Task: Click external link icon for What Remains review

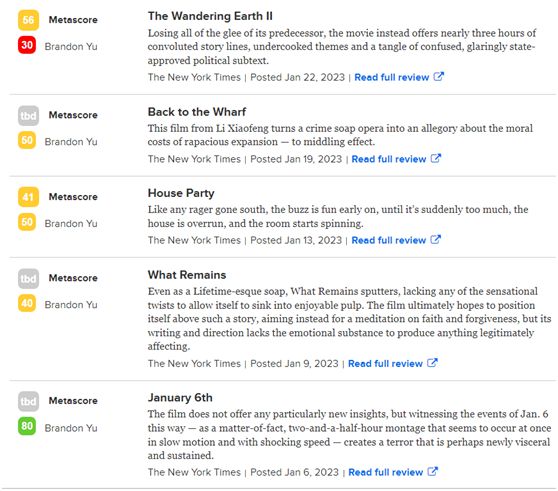Action: tap(432, 363)
